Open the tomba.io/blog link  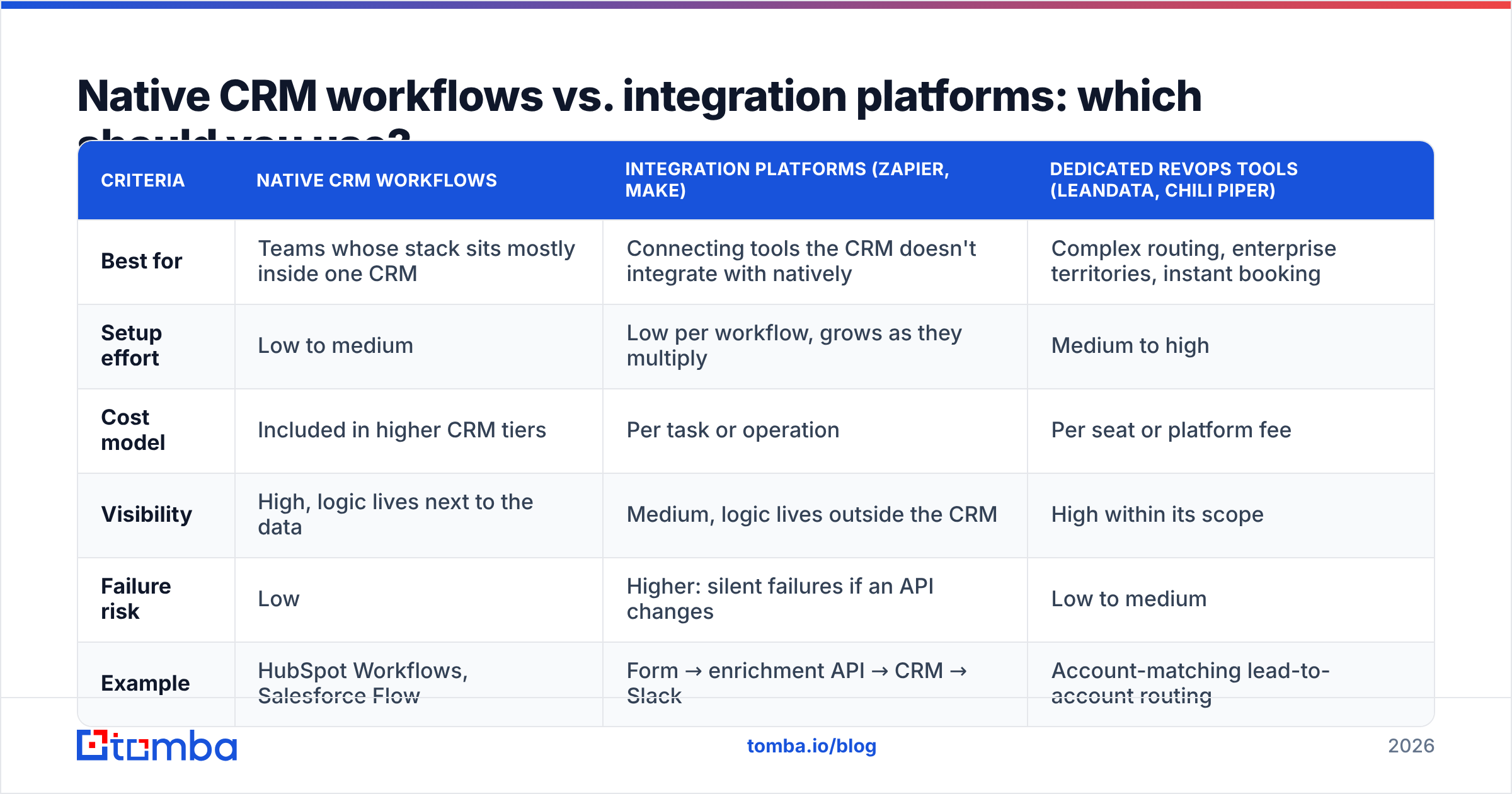[x=811, y=746]
